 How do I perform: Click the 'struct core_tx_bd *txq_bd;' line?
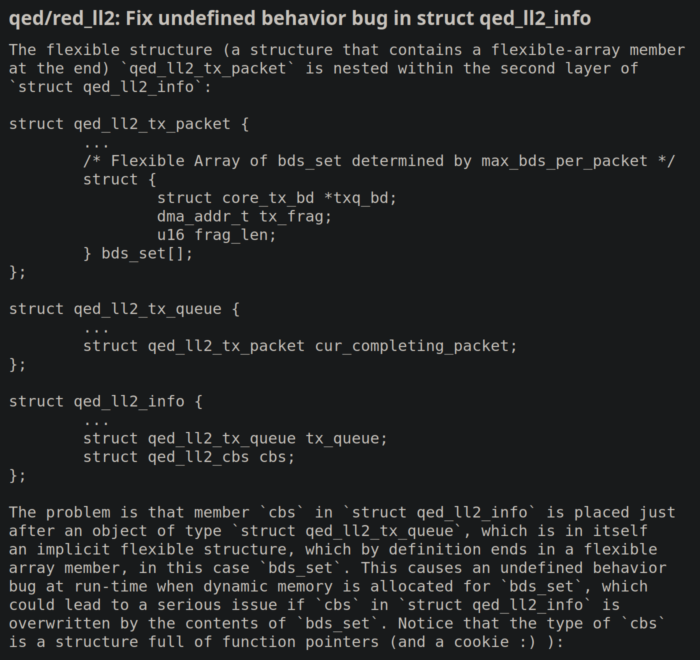pyautogui.click(x=277, y=198)
